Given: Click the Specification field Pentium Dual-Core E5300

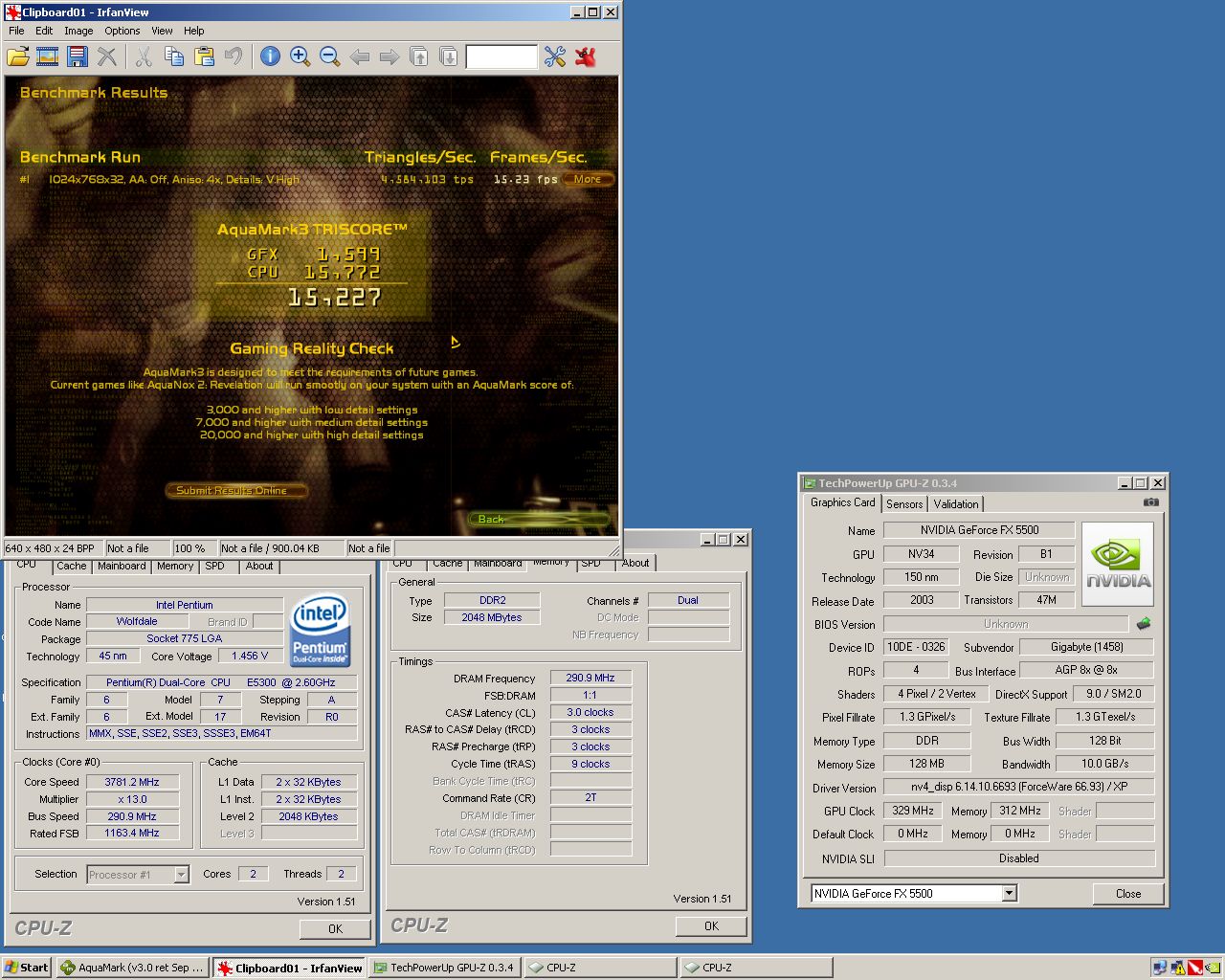Looking at the screenshot, I should pyautogui.click(x=222, y=682).
